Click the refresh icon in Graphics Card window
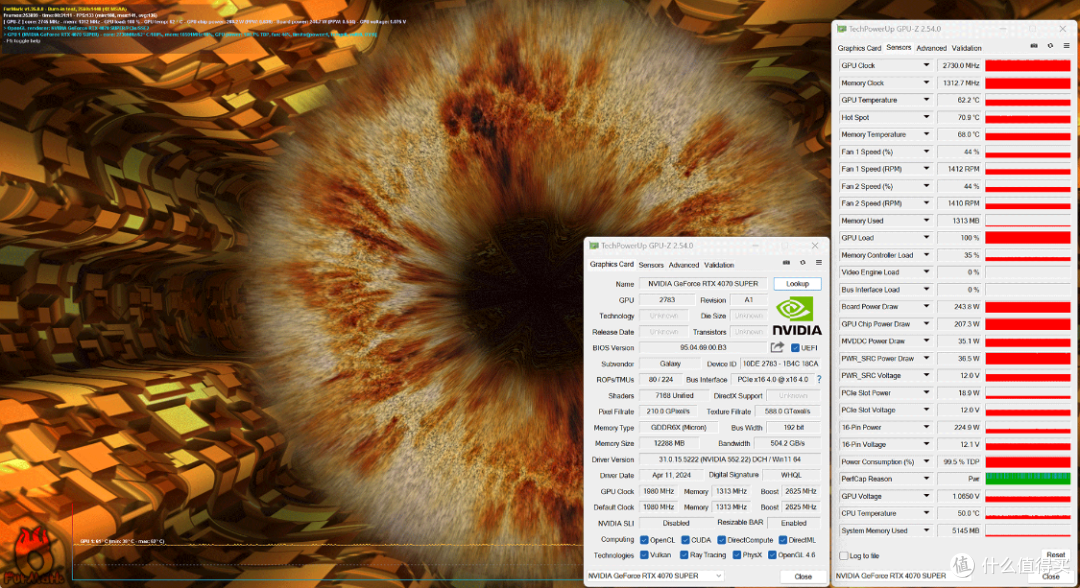The width and height of the screenshot is (1080, 588). pyautogui.click(x=802, y=263)
